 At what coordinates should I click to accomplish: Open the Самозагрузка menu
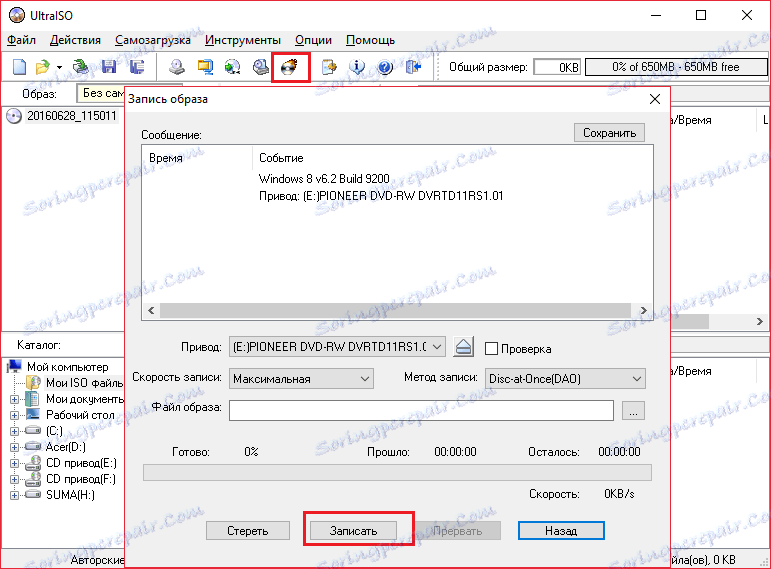click(153, 40)
